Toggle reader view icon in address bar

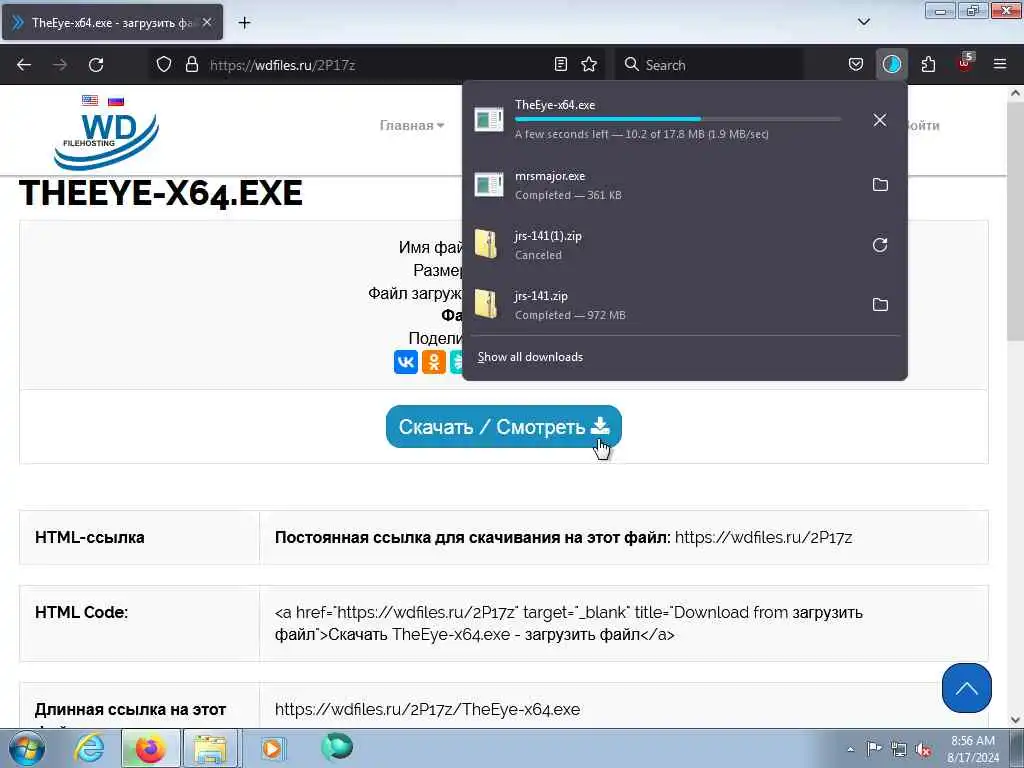coord(560,64)
